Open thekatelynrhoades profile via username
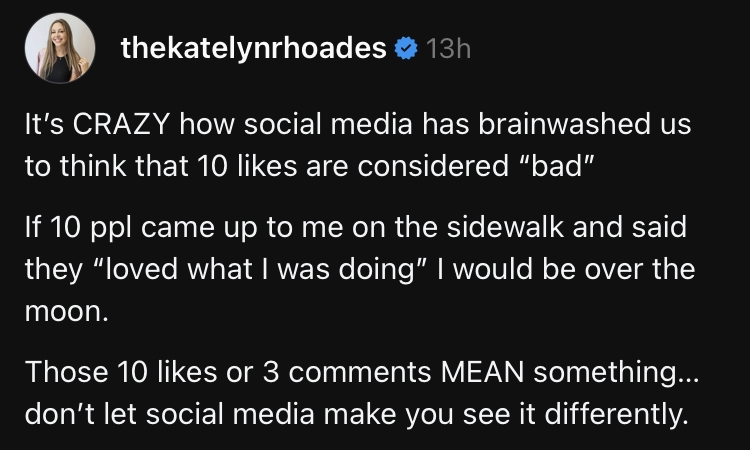The width and height of the screenshot is (750, 450). click(x=254, y=49)
